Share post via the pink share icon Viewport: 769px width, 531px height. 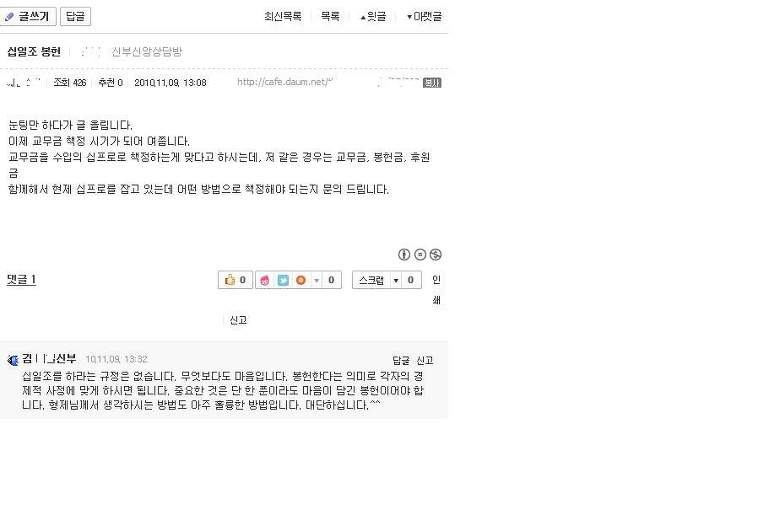pyautogui.click(x=265, y=280)
